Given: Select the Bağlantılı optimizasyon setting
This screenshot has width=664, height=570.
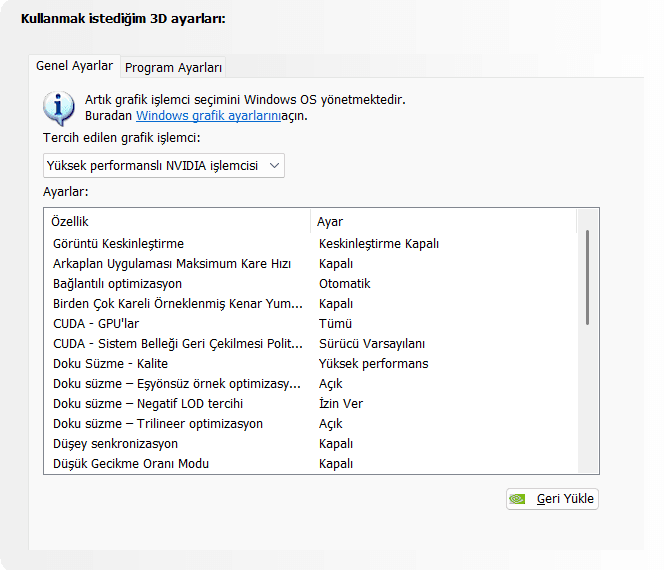Looking at the screenshot, I should click(x=310, y=284).
